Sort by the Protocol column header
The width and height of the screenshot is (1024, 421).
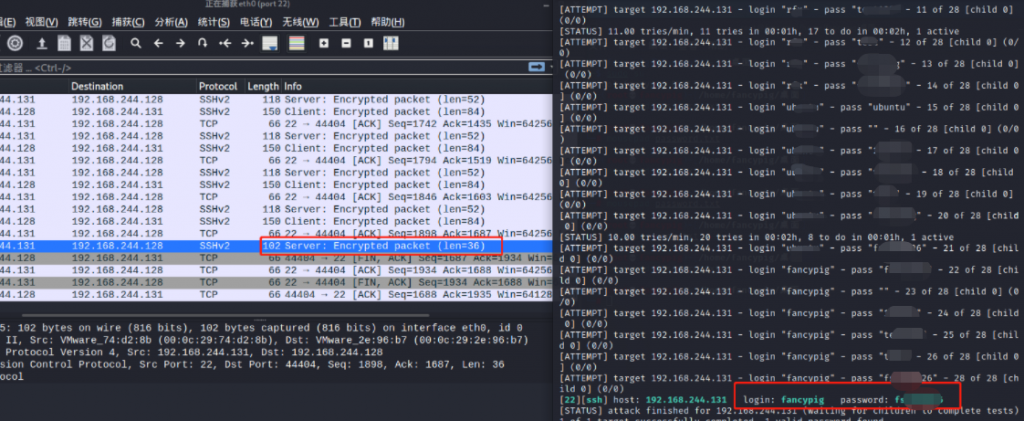point(221,86)
